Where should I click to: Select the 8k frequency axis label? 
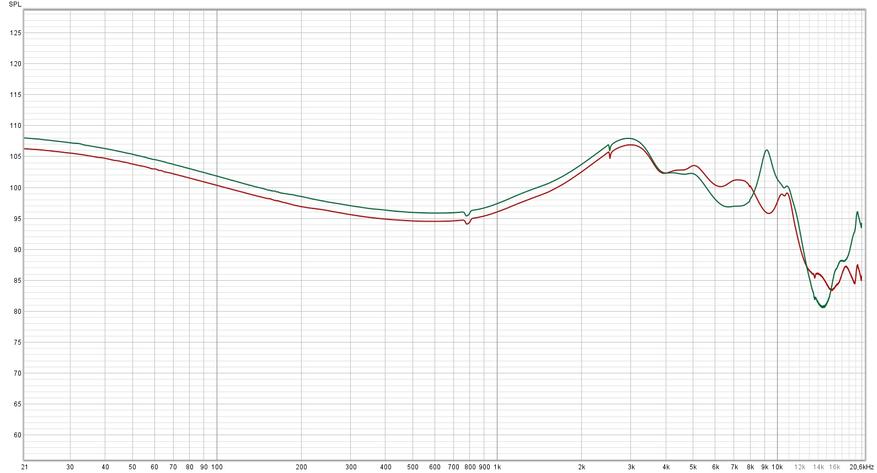(x=751, y=467)
